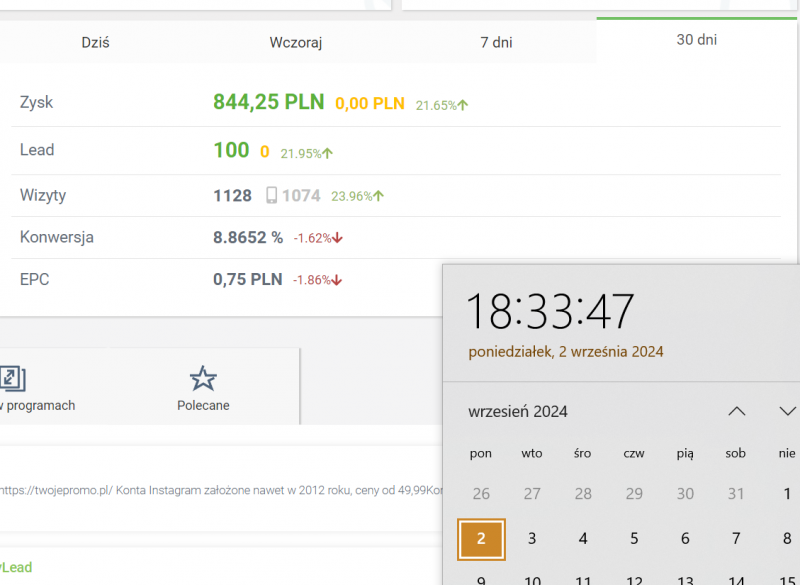Open month picker via 'wrzesień 2024' header

point(518,411)
